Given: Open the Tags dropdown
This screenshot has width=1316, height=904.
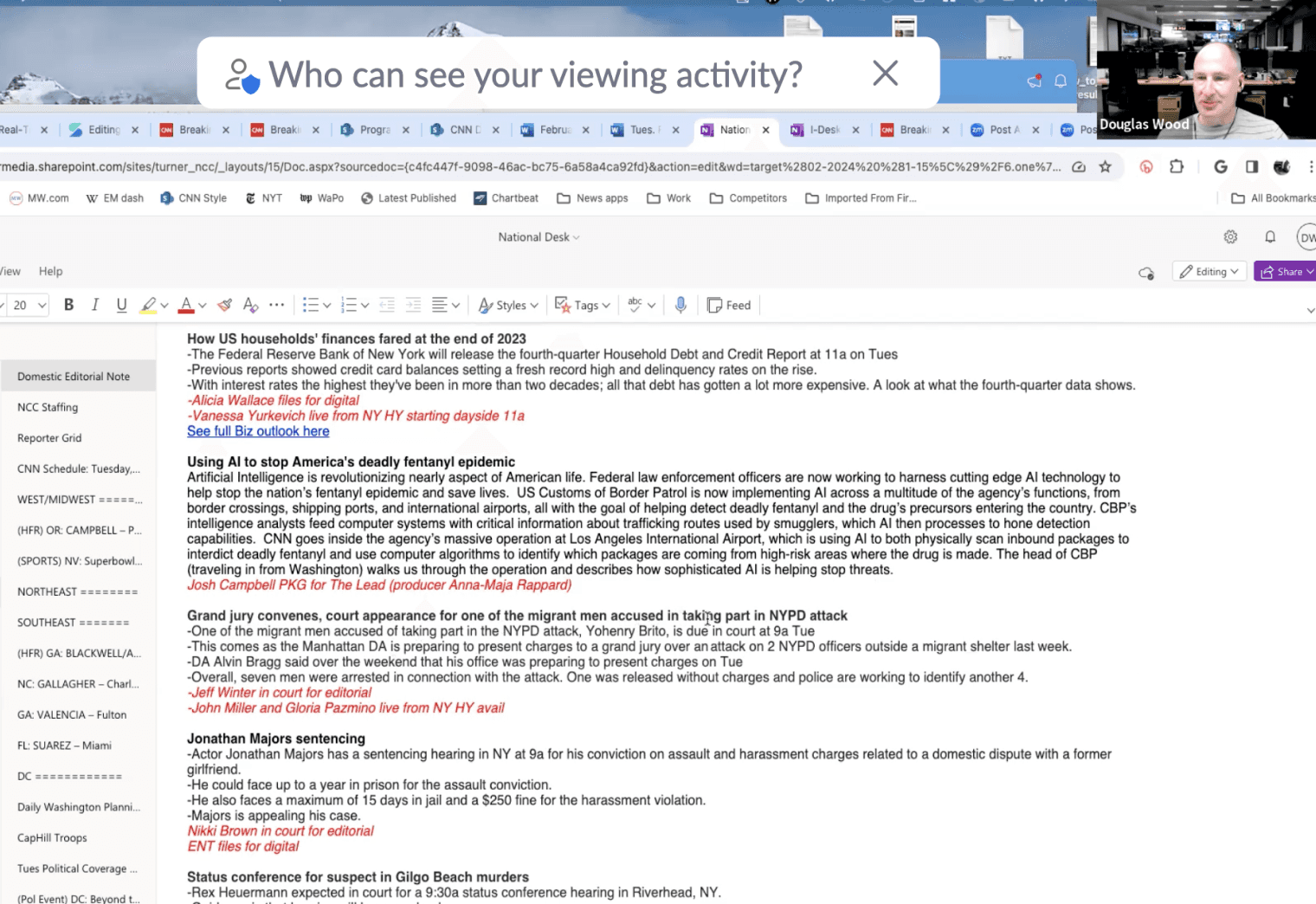Looking at the screenshot, I should (583, 305).
